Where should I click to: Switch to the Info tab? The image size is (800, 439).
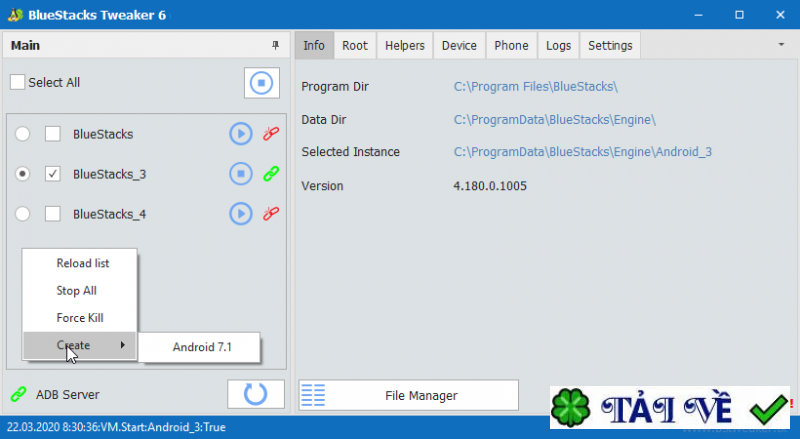click(x=314, y=45)
